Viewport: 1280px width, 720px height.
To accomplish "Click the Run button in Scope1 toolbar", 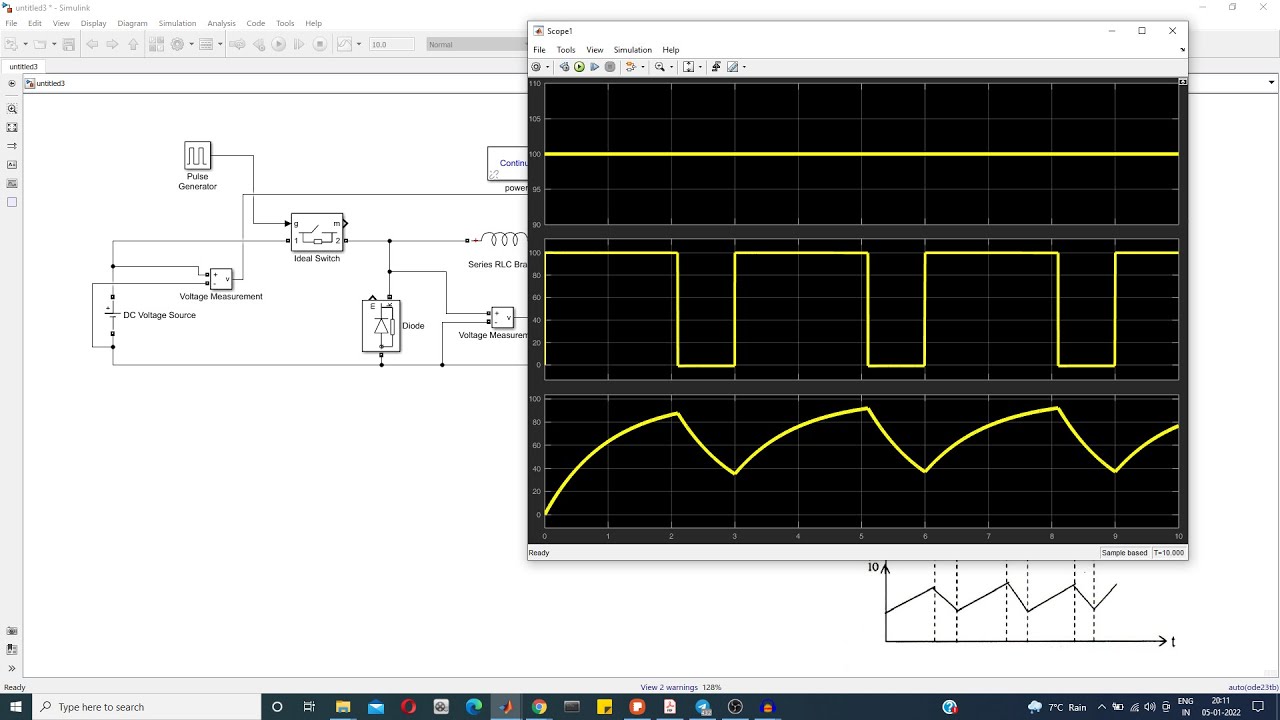I will (579, 67).
